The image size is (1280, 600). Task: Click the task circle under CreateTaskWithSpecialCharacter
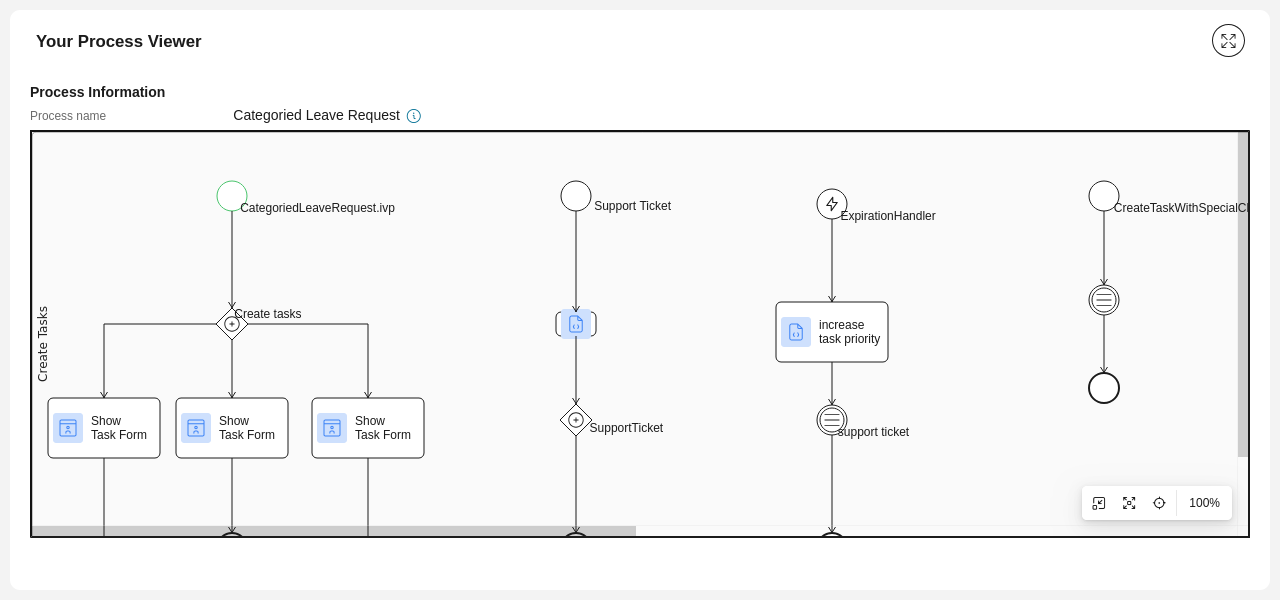tap(1104, 300)
